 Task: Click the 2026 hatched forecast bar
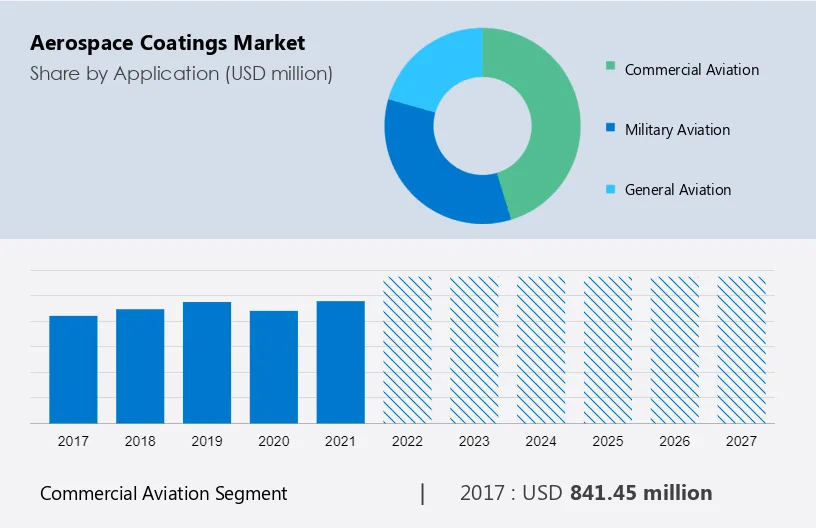pos(674,350)
